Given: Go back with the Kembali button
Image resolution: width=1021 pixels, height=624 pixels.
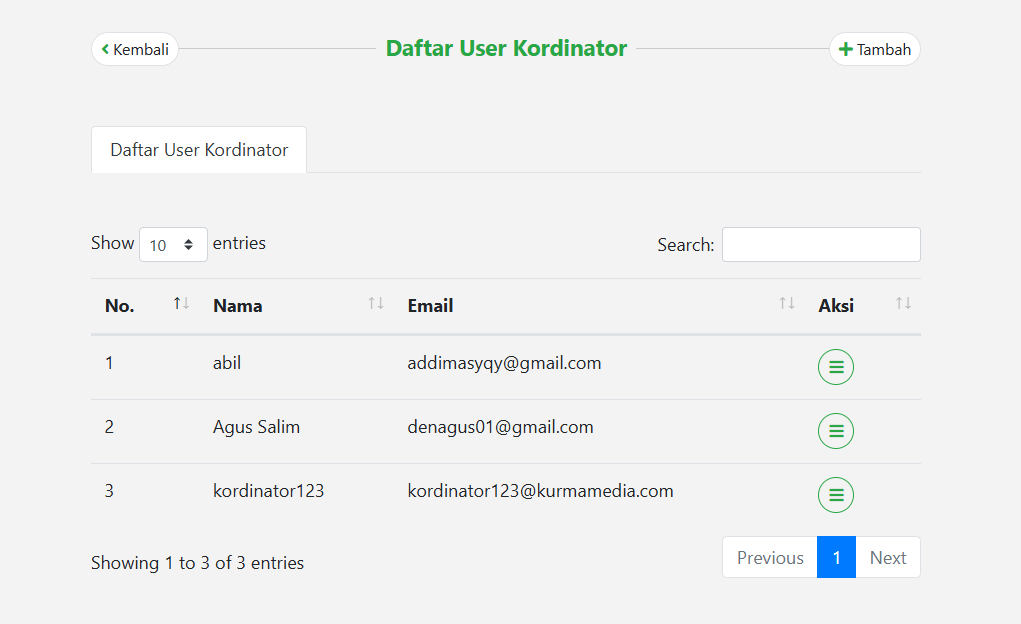Looking at the screenshot, I should coord(135,49).
